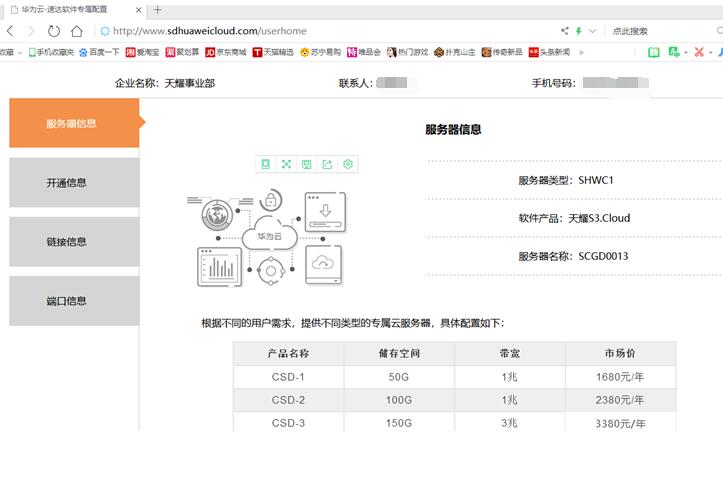The width and height of the screenshot is (723, 490).
Task: Click the CSD-3 product cell
Action: coord(288,423)
